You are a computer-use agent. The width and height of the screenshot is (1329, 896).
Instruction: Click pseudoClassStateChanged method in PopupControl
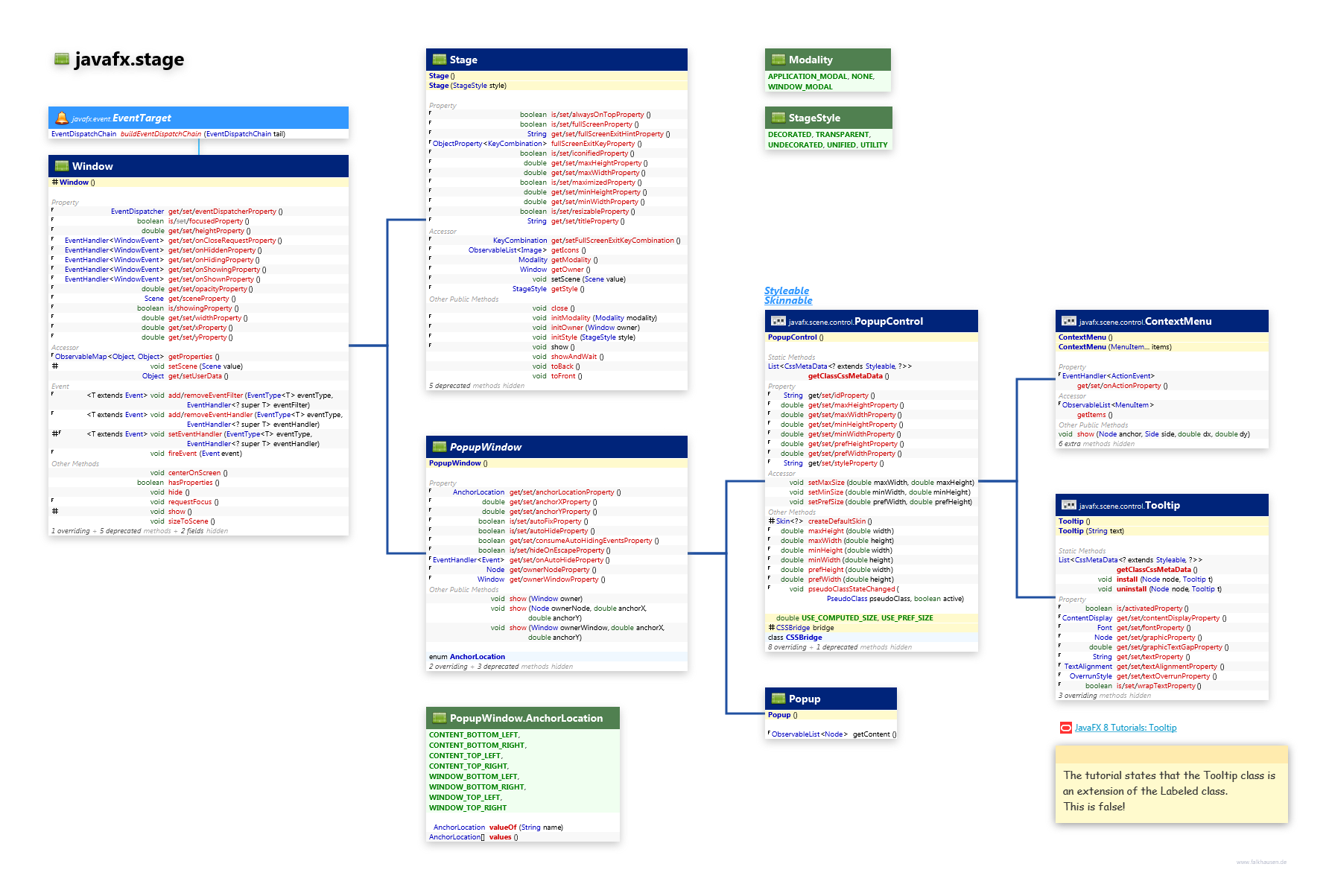[852, 589]
